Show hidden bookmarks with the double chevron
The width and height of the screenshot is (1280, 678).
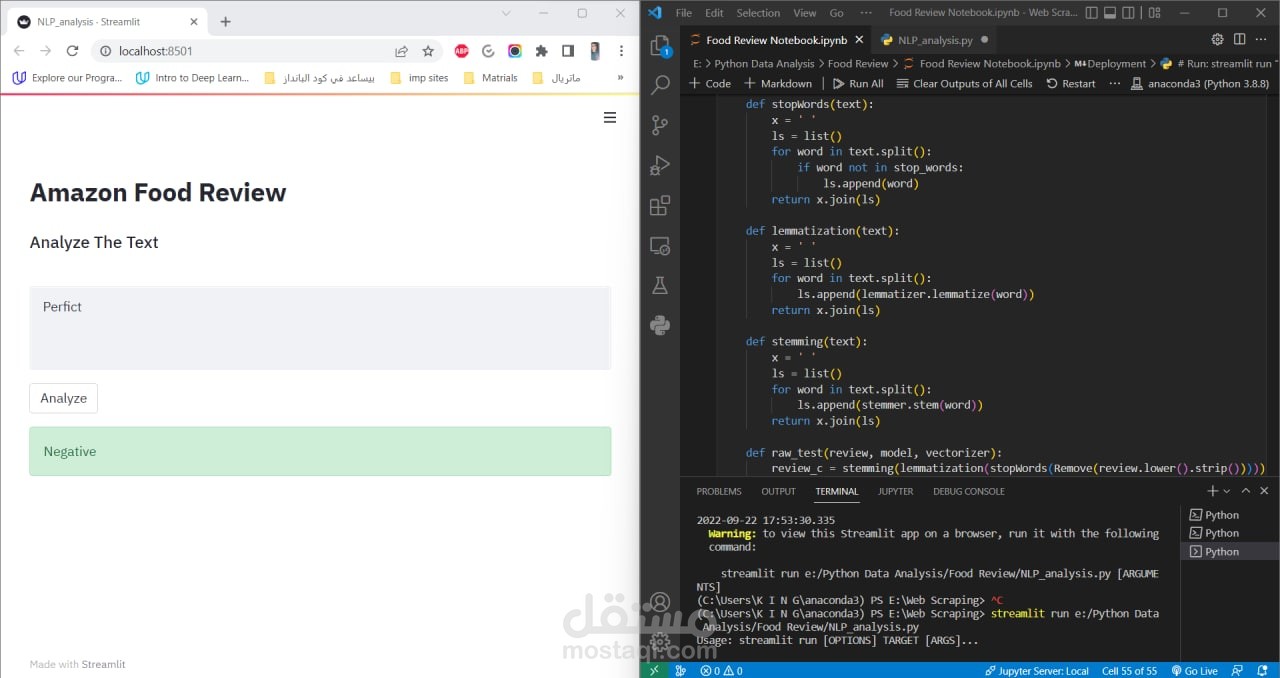621,77
